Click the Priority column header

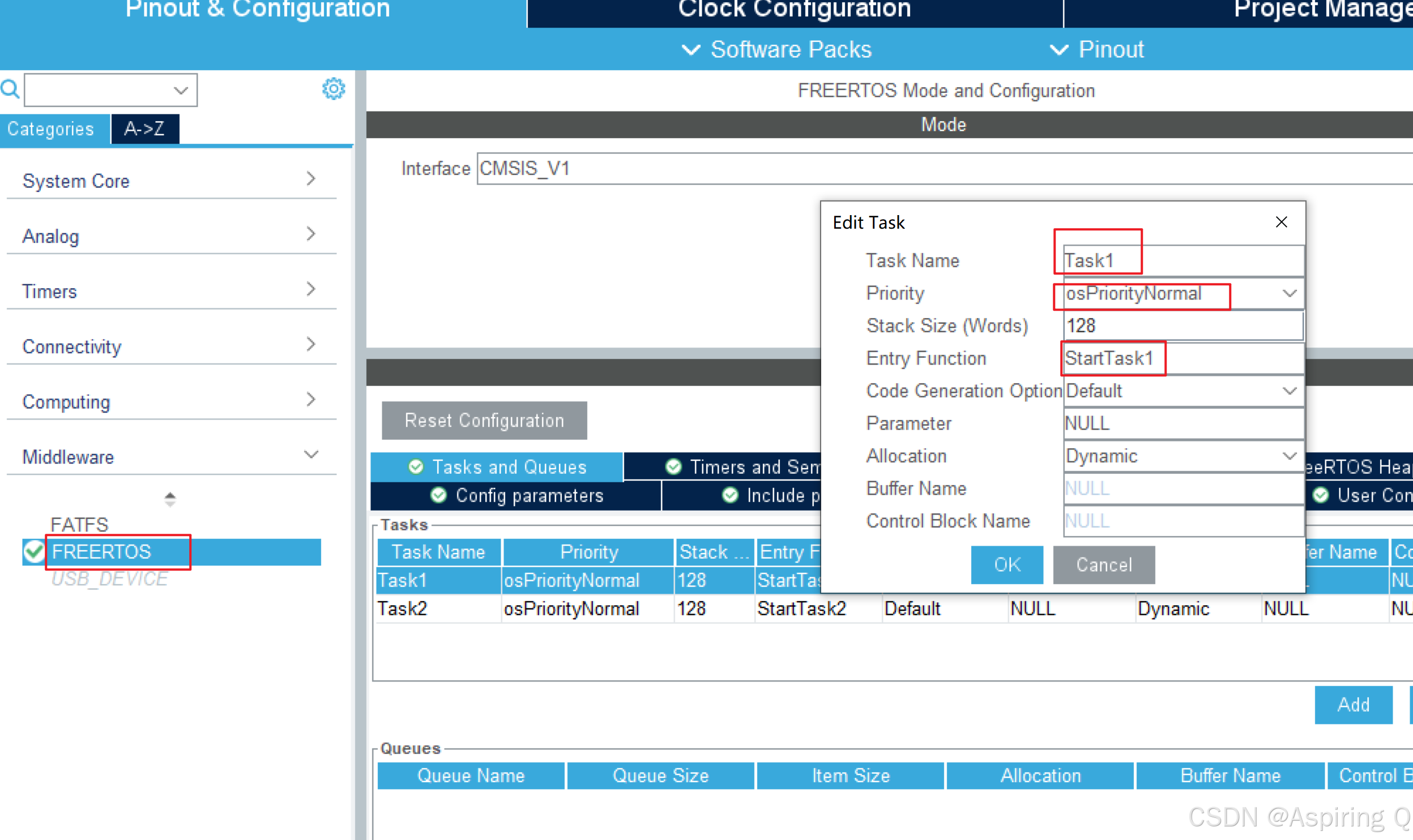pyautogui.click(x=588, y=552)
